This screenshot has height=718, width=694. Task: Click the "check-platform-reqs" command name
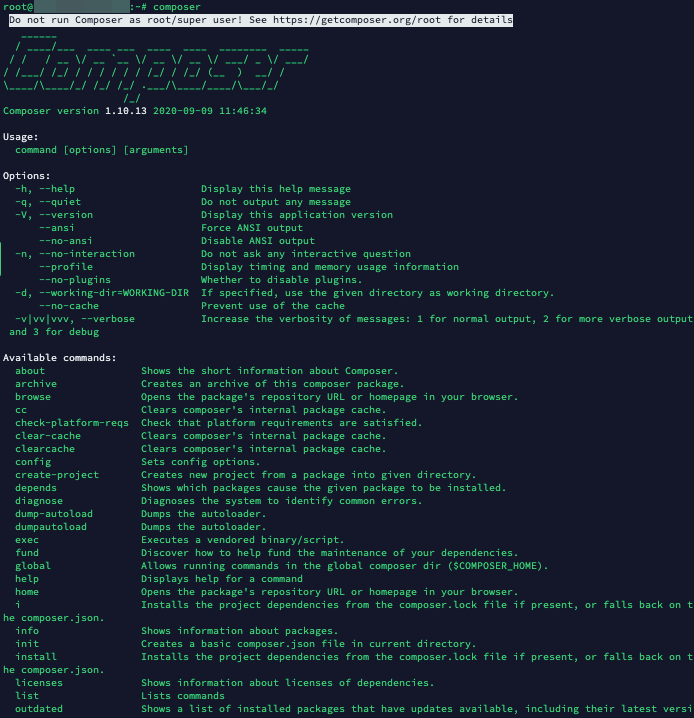(72, 423)
